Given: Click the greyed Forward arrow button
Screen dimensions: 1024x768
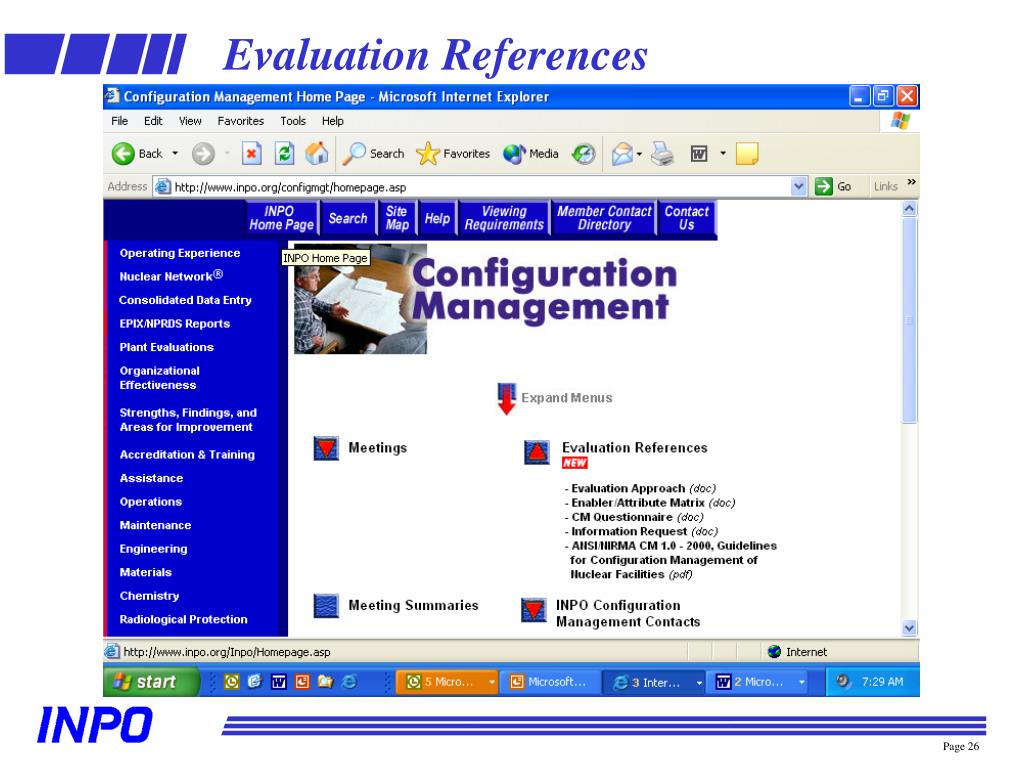Looking at the screenshot, I should pyautogui.click(x=203, y=154).
